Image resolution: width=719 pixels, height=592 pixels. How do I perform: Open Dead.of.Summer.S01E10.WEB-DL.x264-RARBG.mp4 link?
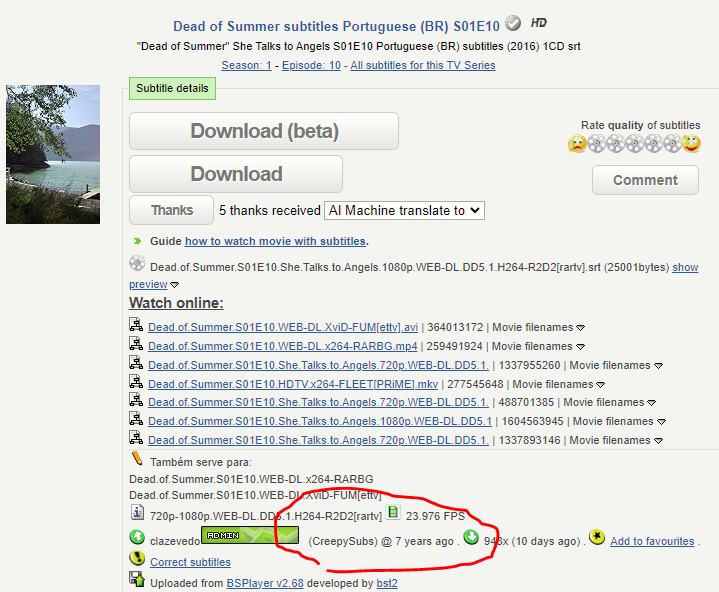pos(282,346)
